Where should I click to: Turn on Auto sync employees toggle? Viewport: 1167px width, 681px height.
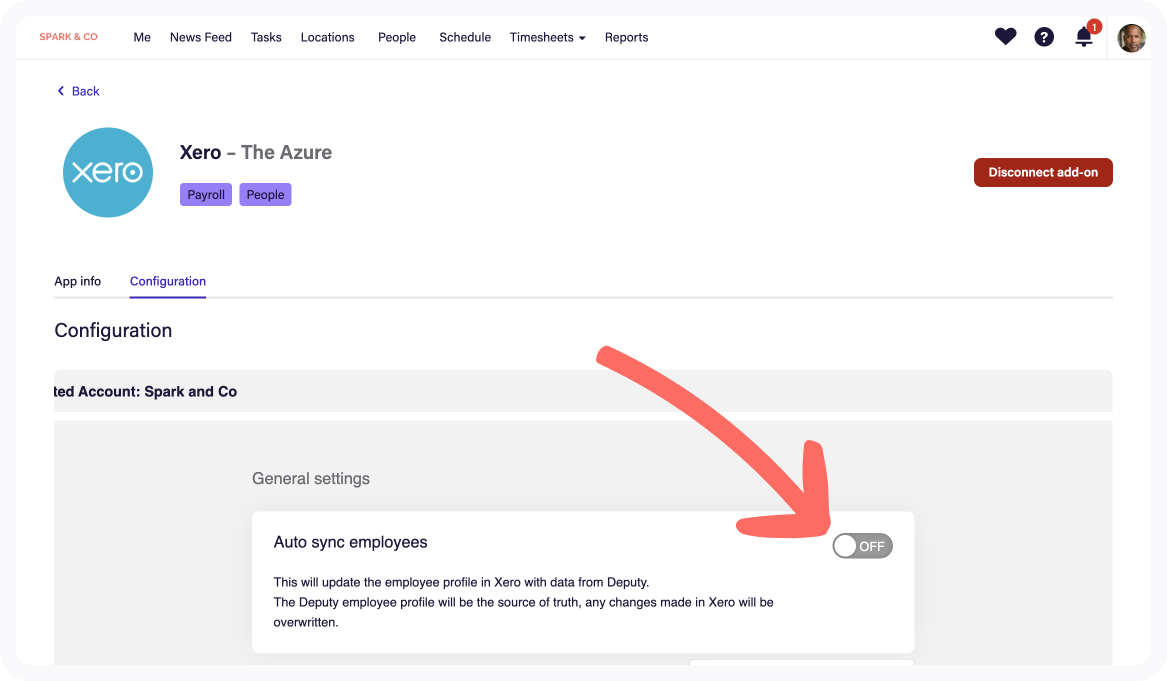862,546
